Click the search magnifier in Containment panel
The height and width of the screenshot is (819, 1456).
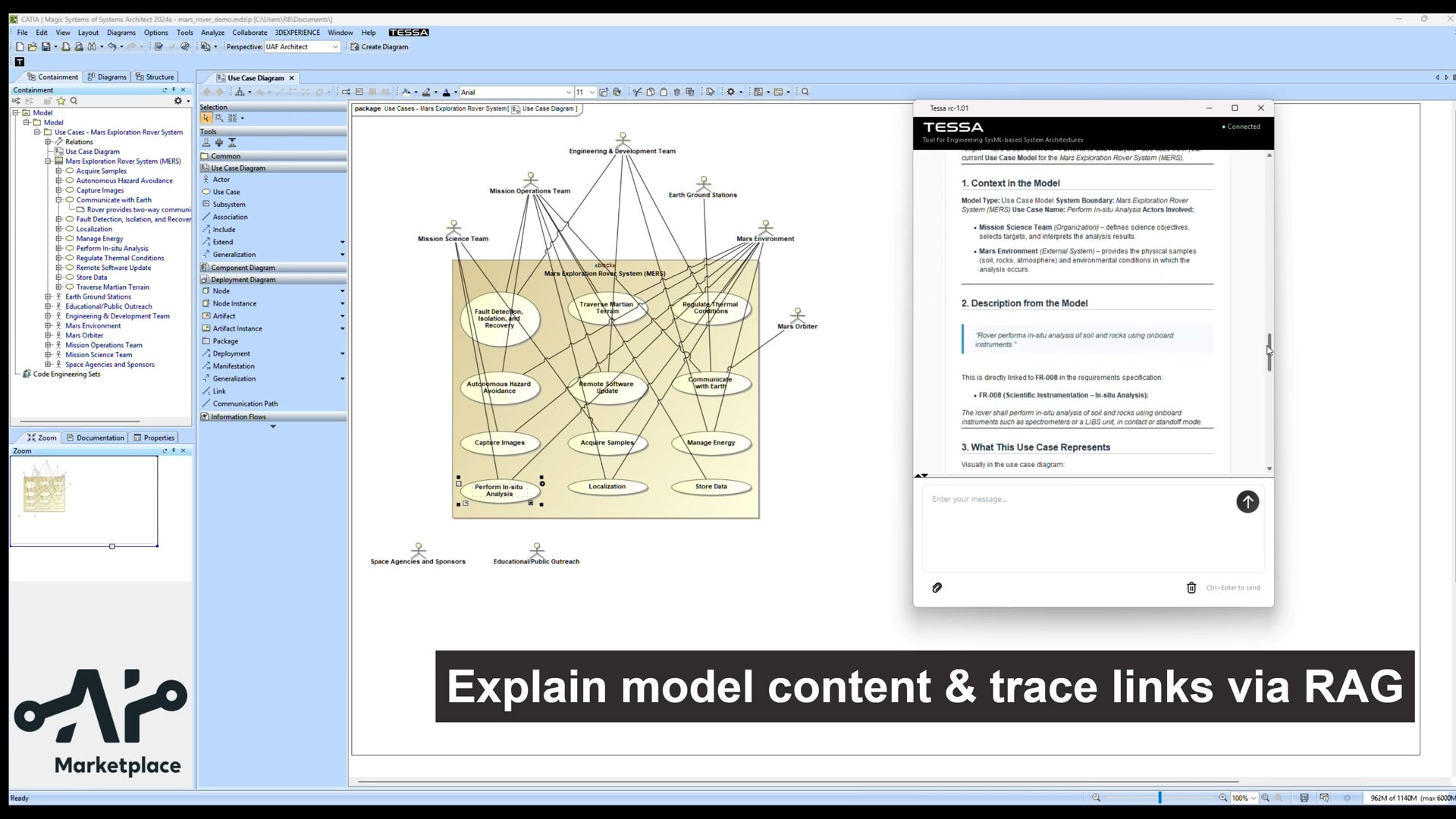click(x=74, y=101)
